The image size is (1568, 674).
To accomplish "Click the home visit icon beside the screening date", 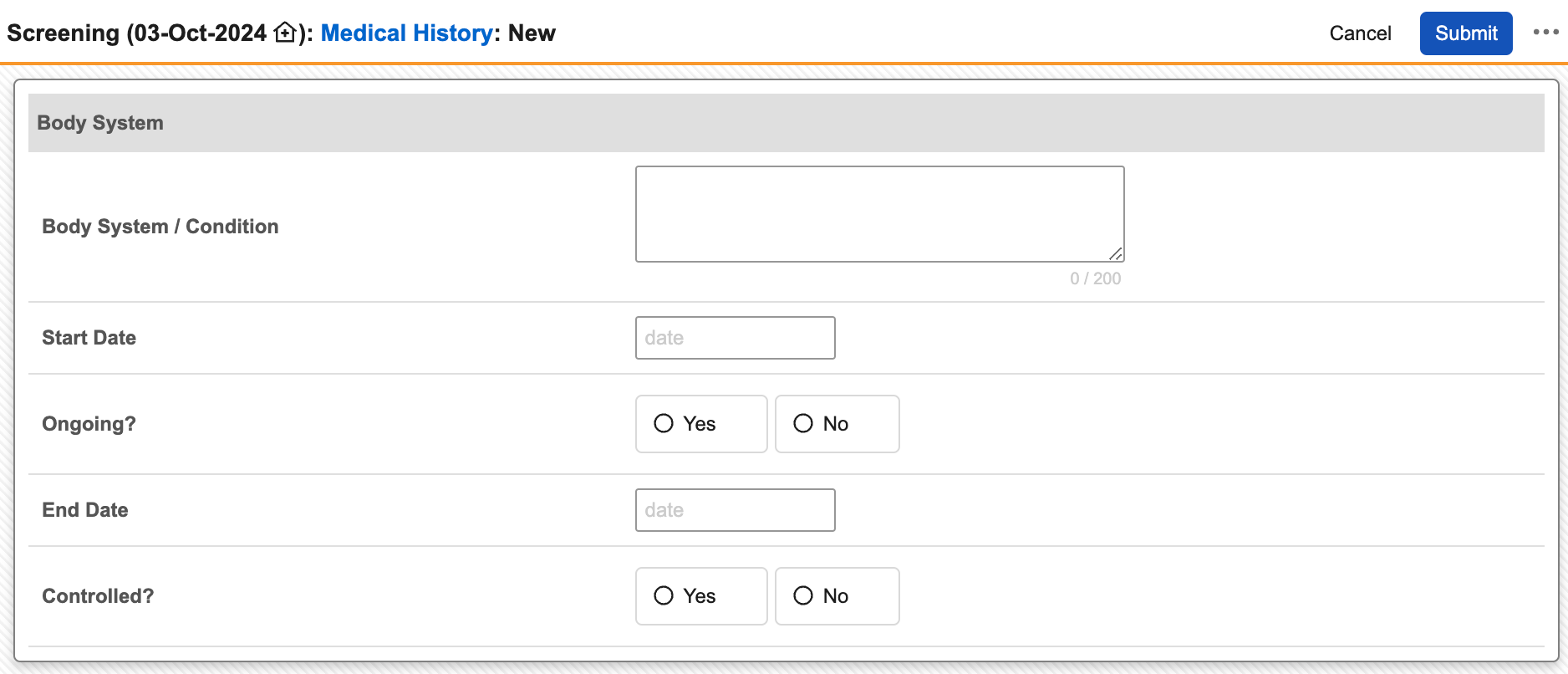I will [285, 33].
